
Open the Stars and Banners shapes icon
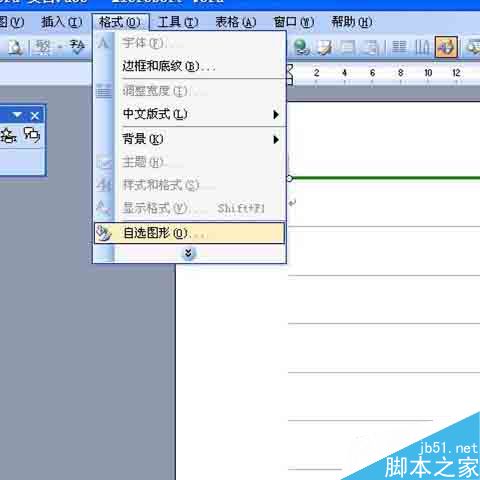point(8,135)
